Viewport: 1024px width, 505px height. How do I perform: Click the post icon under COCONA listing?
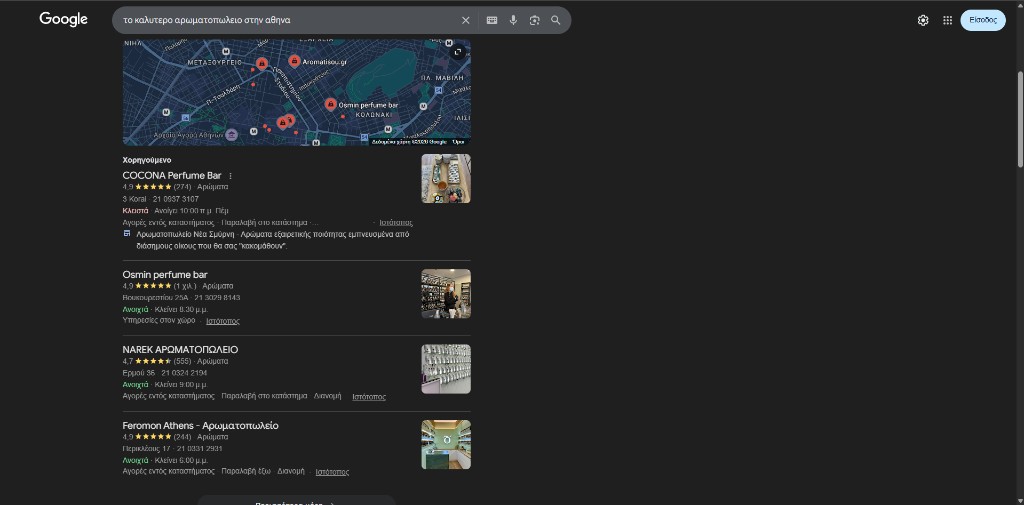(127, 234)
